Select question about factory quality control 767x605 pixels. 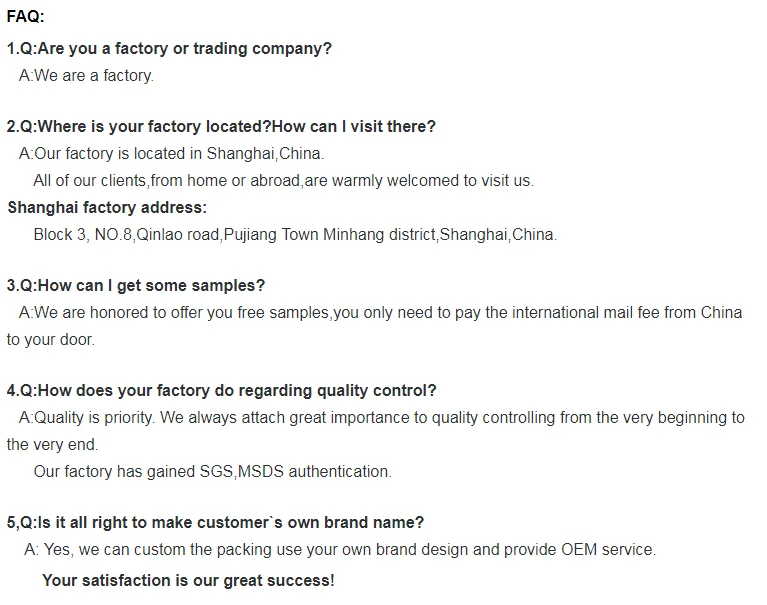tap(221, 391)
